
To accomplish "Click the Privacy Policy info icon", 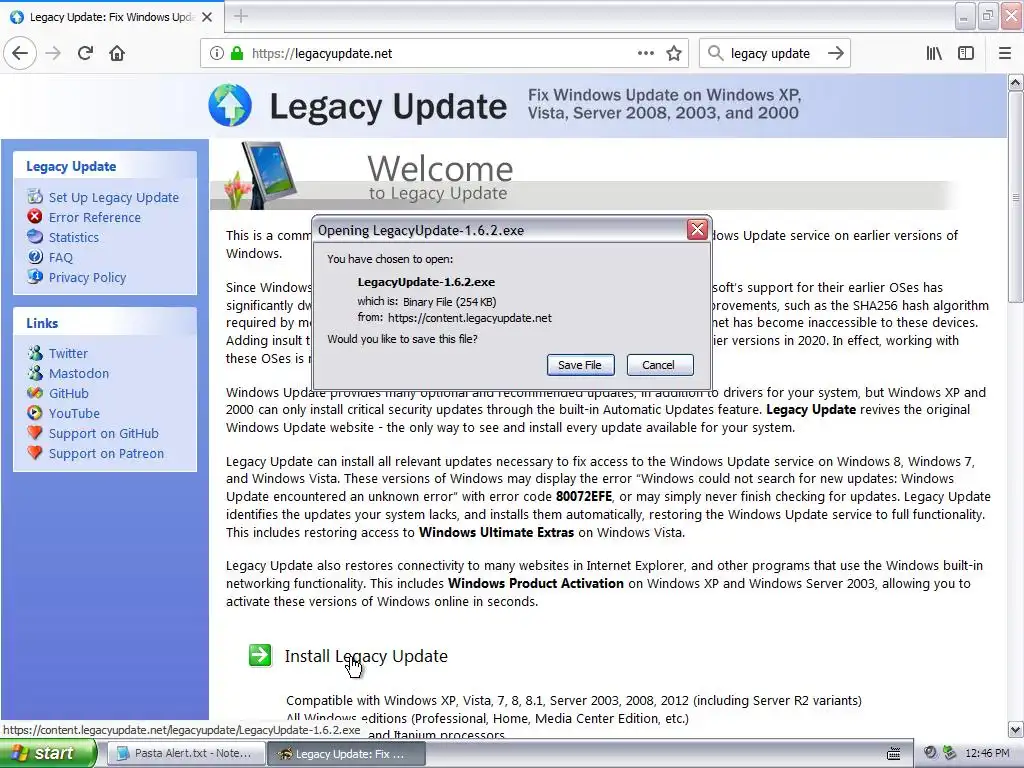I will [35, 276].
